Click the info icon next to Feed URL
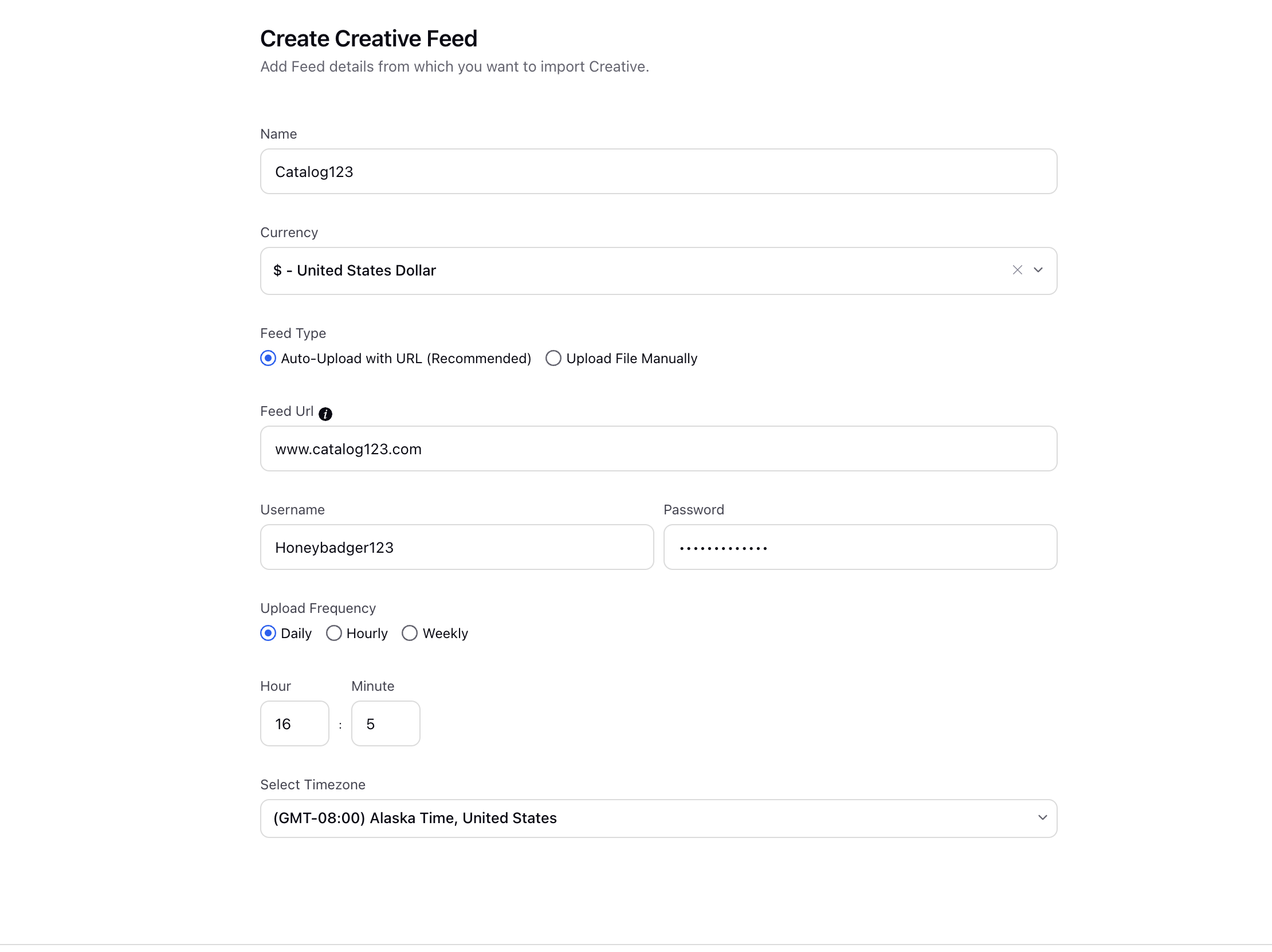 click(x=326, y=412)
